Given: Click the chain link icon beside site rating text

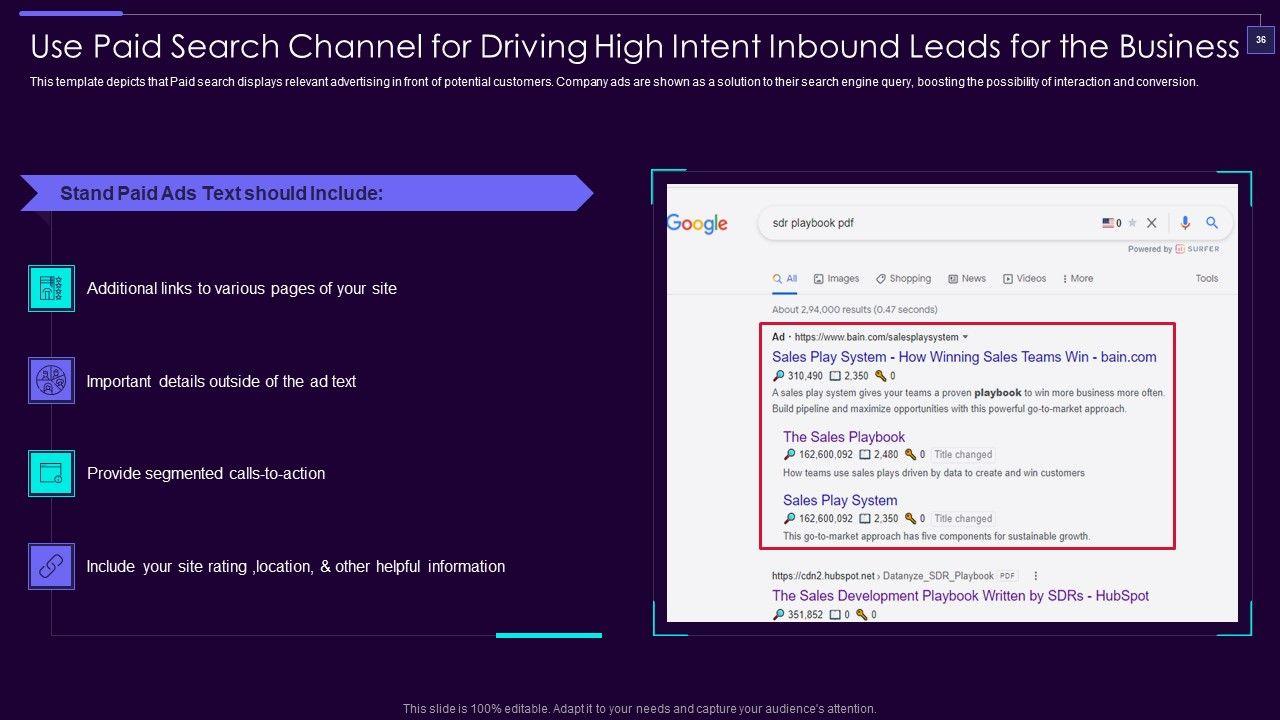Looking at the screenshot, I should click(51, 566).
